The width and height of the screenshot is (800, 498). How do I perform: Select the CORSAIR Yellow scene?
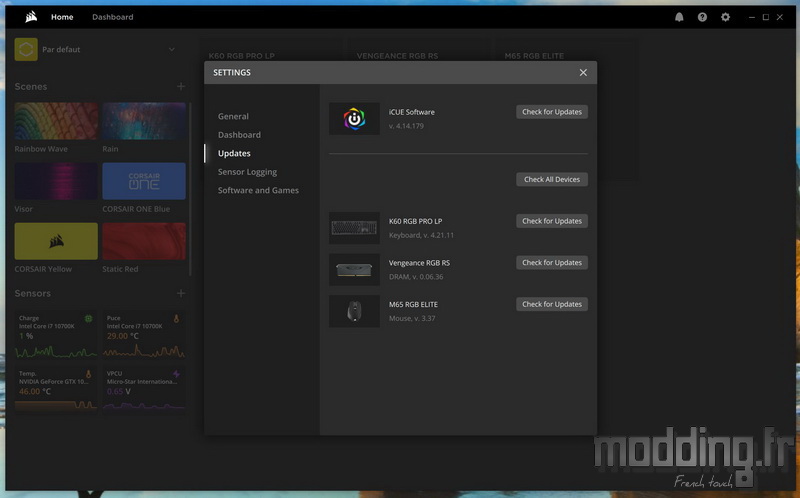[x=56, y=241]
